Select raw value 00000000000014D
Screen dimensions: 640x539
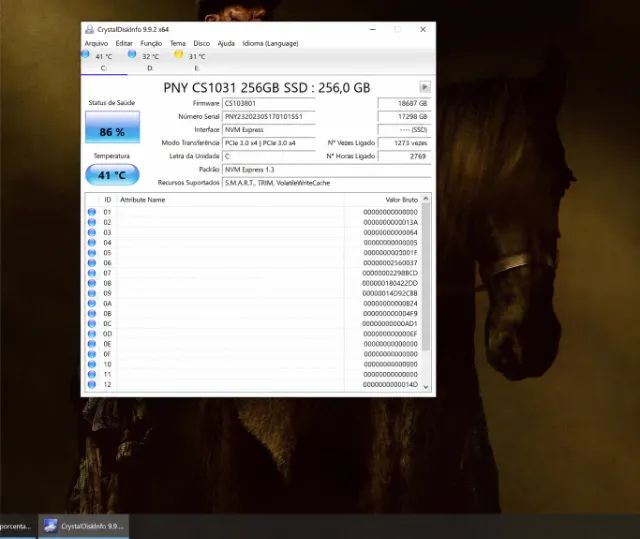(x=391, y=384)
